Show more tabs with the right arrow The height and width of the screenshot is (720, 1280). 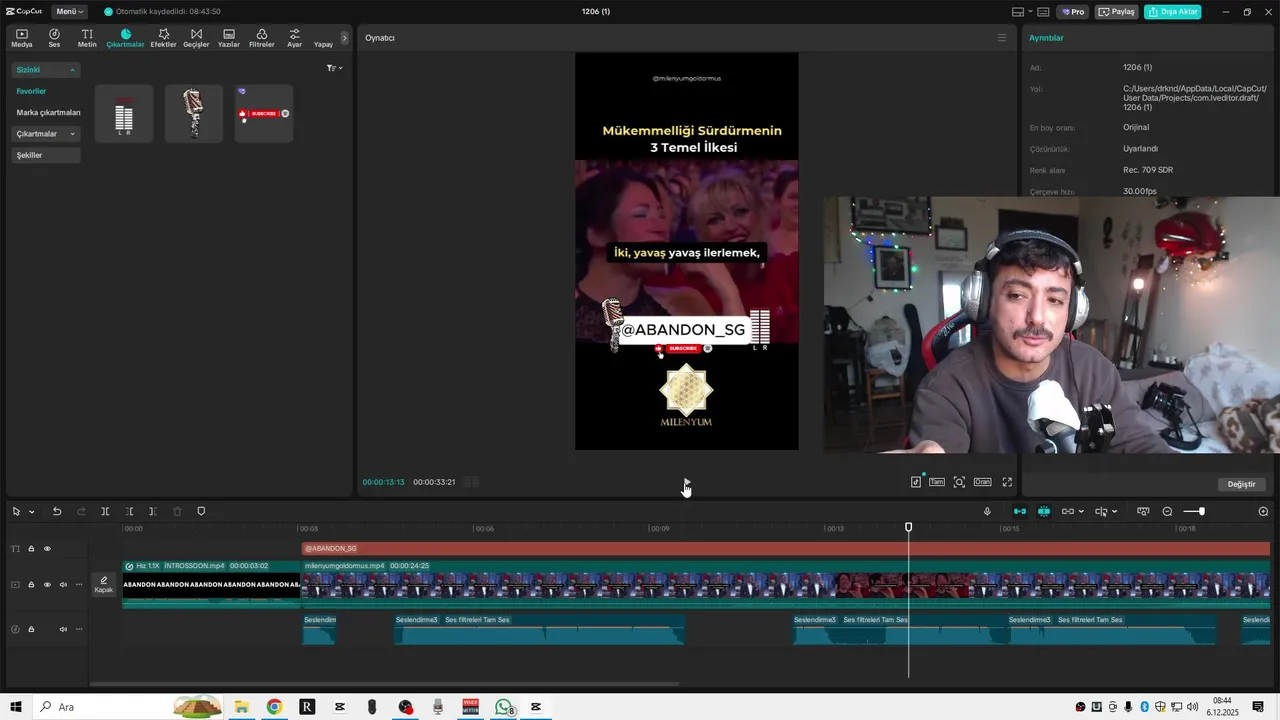(x=345, y=38)
